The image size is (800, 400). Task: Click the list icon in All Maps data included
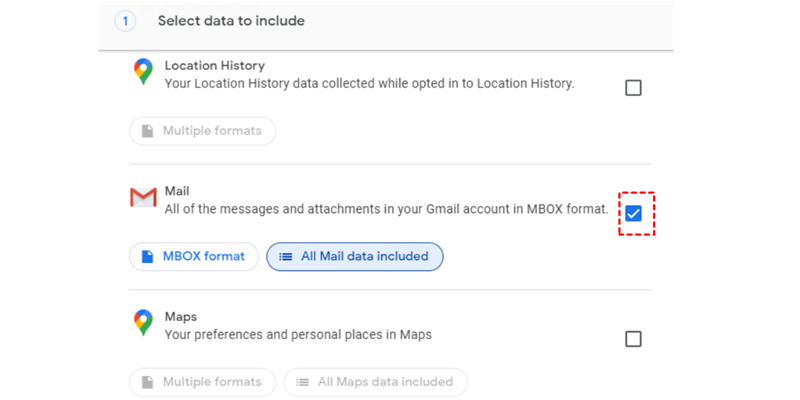tap(302, 381)
